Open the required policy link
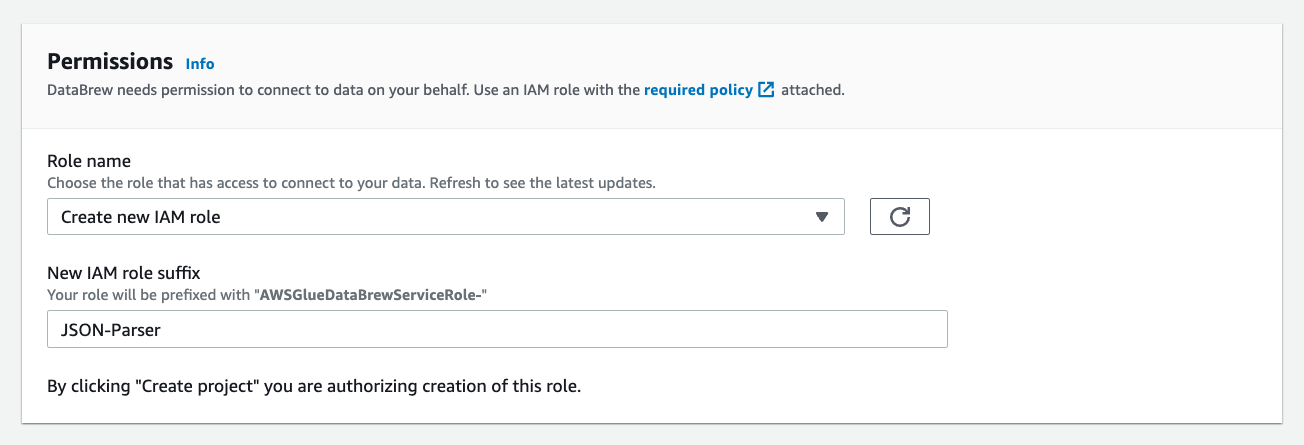Viewport: 1304px width, 445px height. (698, 90)
